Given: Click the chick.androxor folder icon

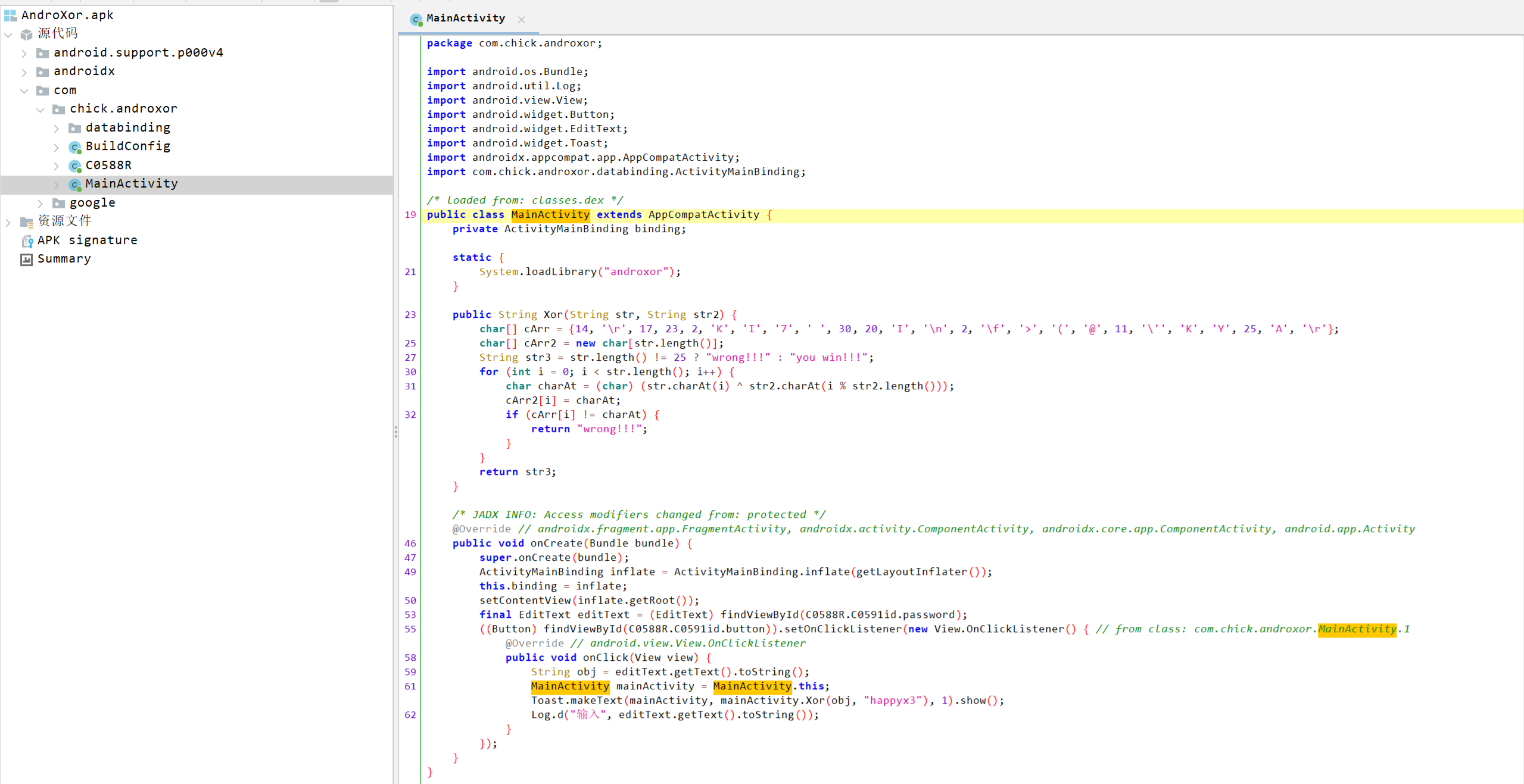Looking at the screenshot, I should point(58,109).
